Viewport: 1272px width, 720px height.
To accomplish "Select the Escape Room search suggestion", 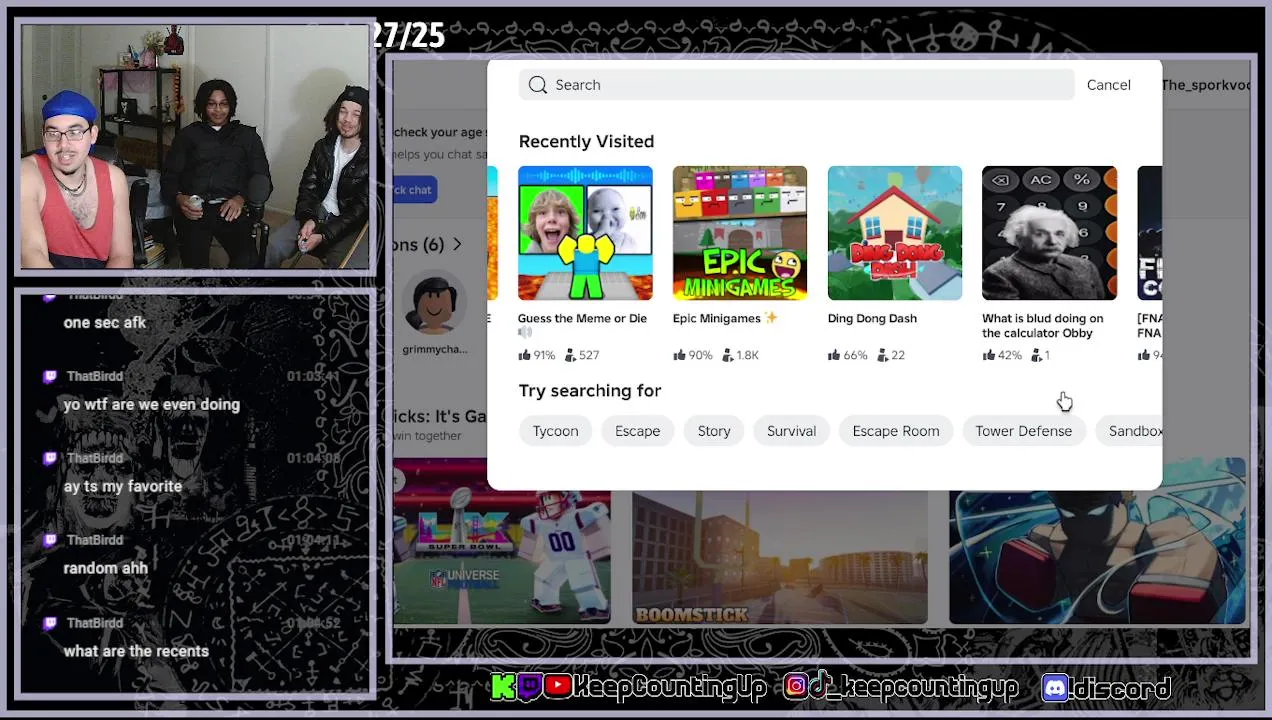I will pyautogui.click(x=896, y=431).
